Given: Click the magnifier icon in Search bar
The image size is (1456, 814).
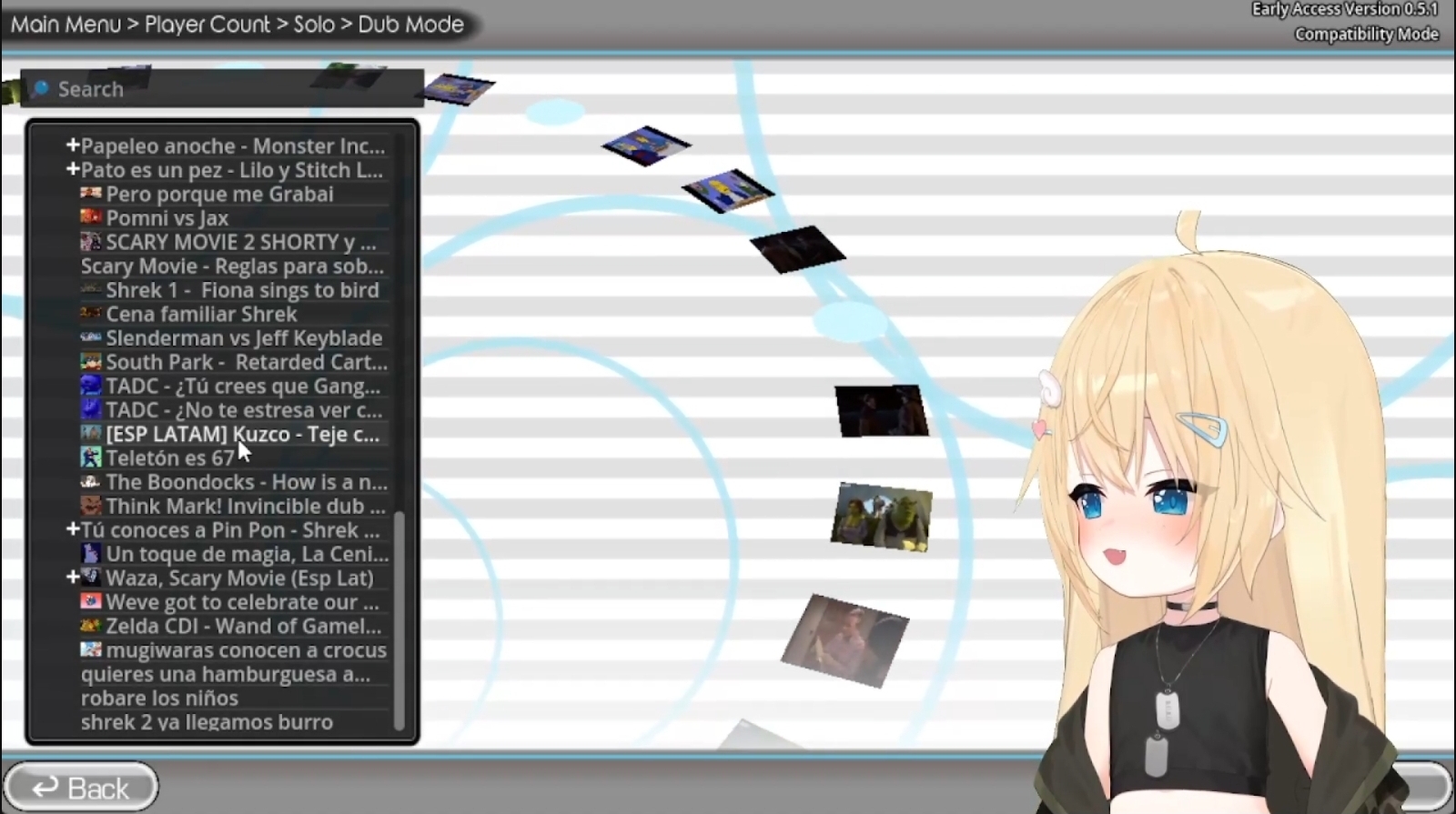Looking at the screenshot, I should (40, 88).
